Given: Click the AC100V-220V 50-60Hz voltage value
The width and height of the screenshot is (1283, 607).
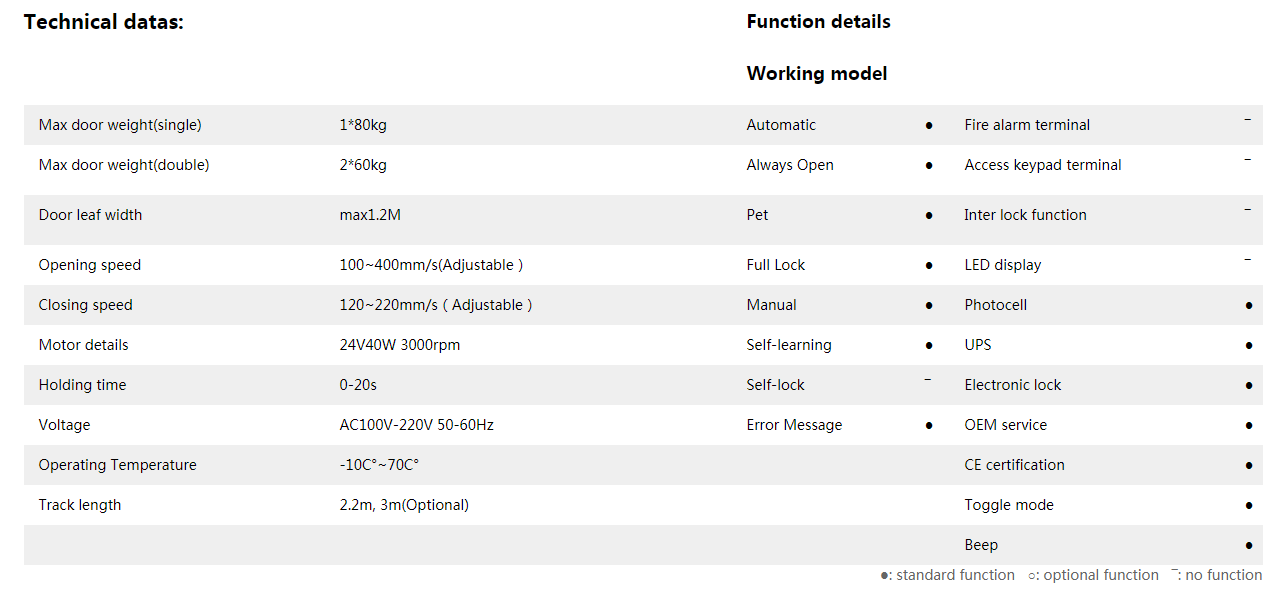Looking at the screenshot, I should (x=416, y=425).
